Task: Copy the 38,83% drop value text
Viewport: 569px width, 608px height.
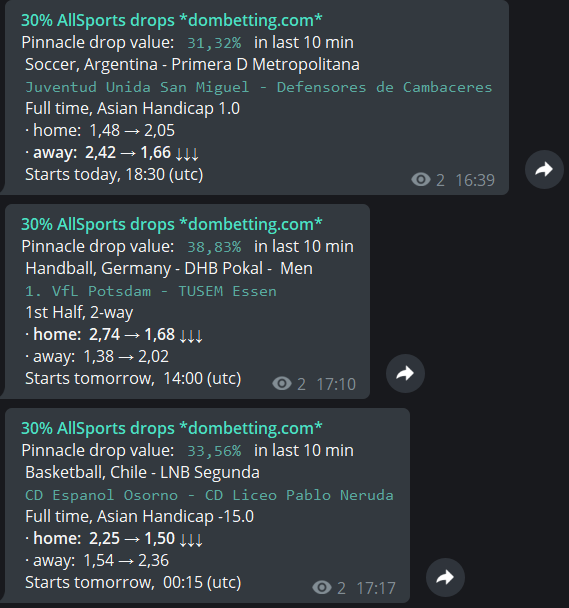Action: point(214,247)
